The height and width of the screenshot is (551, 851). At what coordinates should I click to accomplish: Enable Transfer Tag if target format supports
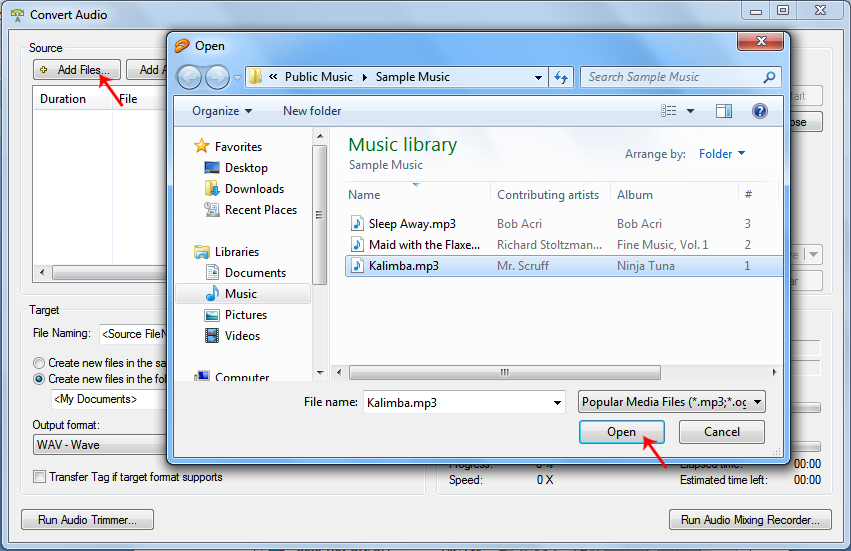pyautogui.click(x=39, y=477)
